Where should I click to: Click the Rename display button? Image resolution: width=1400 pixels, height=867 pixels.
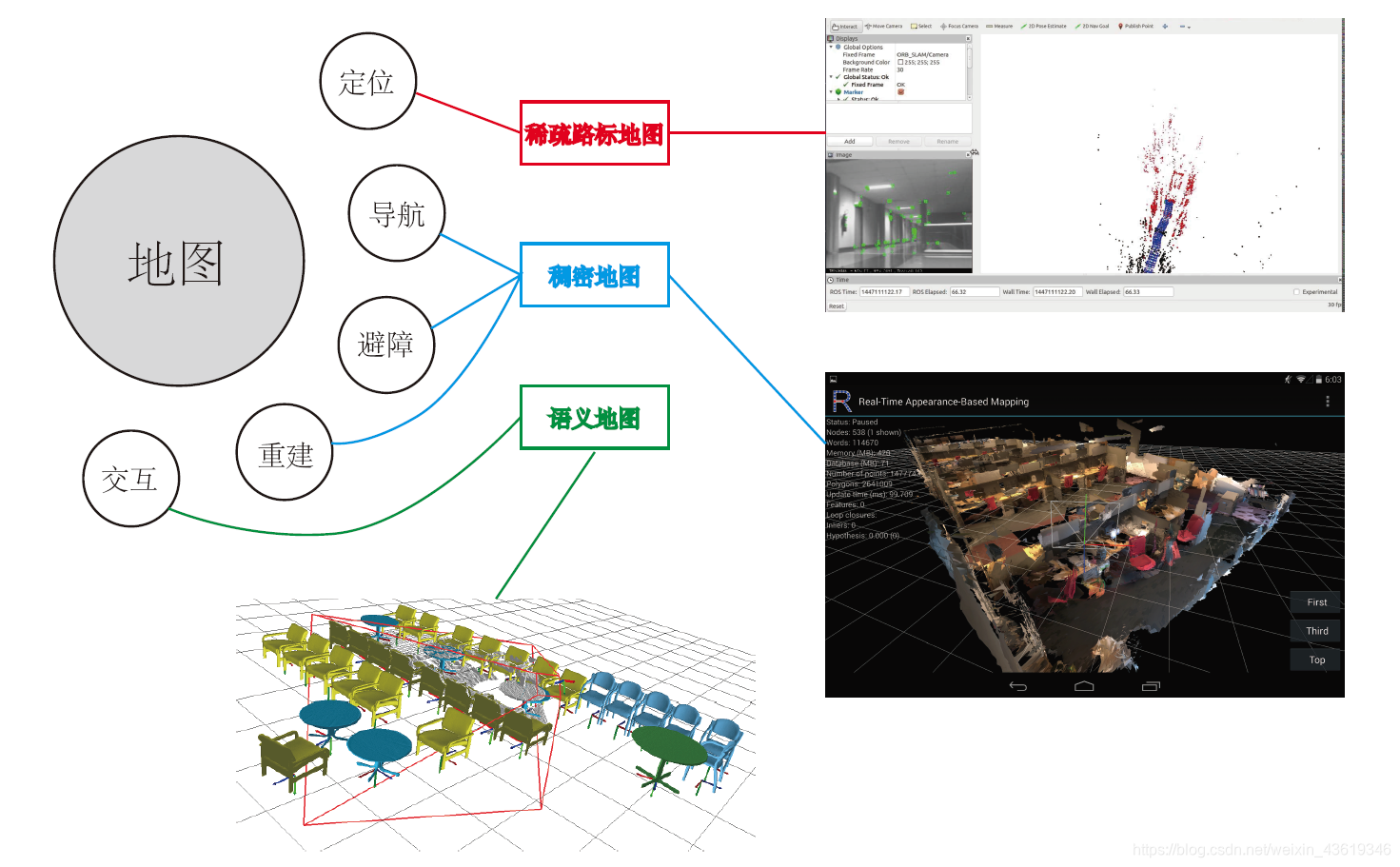(x=947, y=141)
